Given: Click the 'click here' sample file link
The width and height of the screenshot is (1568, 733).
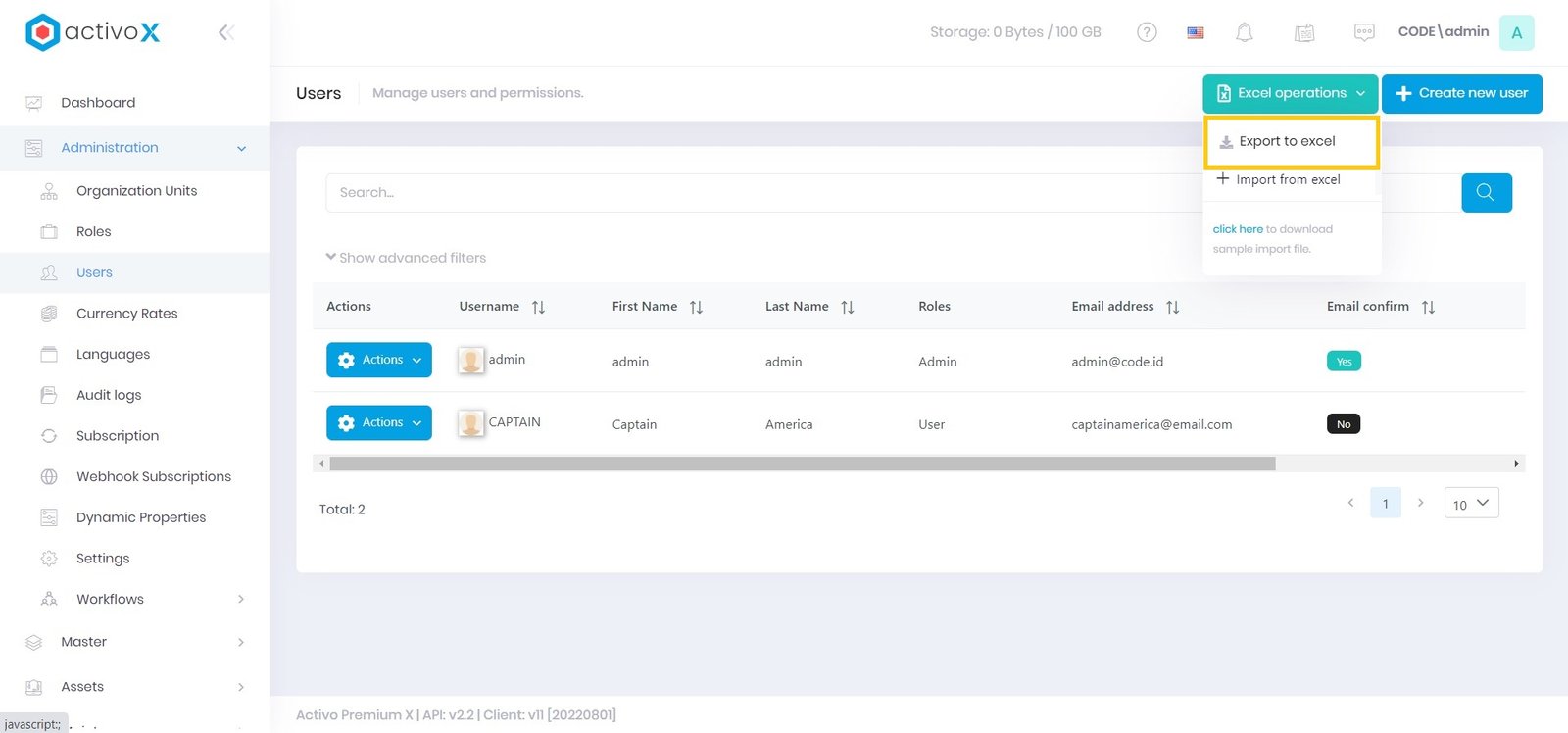Looking at the screenshot, I should click(1237, 229).
